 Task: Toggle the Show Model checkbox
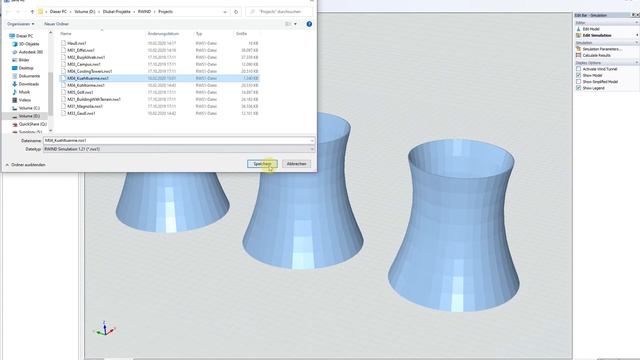coord(578,76)
